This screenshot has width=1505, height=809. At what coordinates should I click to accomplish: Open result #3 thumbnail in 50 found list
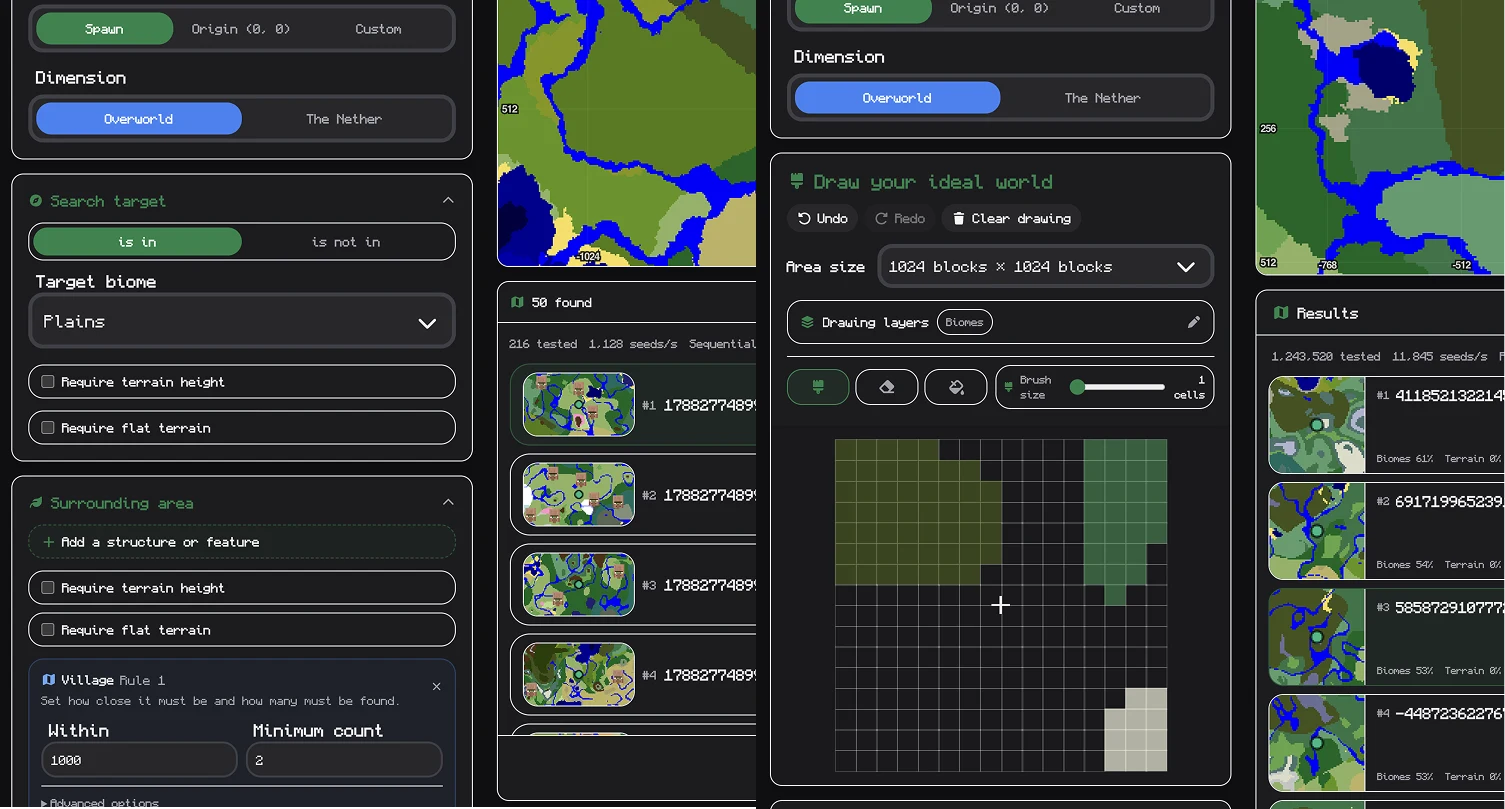[x=578, y=585]
